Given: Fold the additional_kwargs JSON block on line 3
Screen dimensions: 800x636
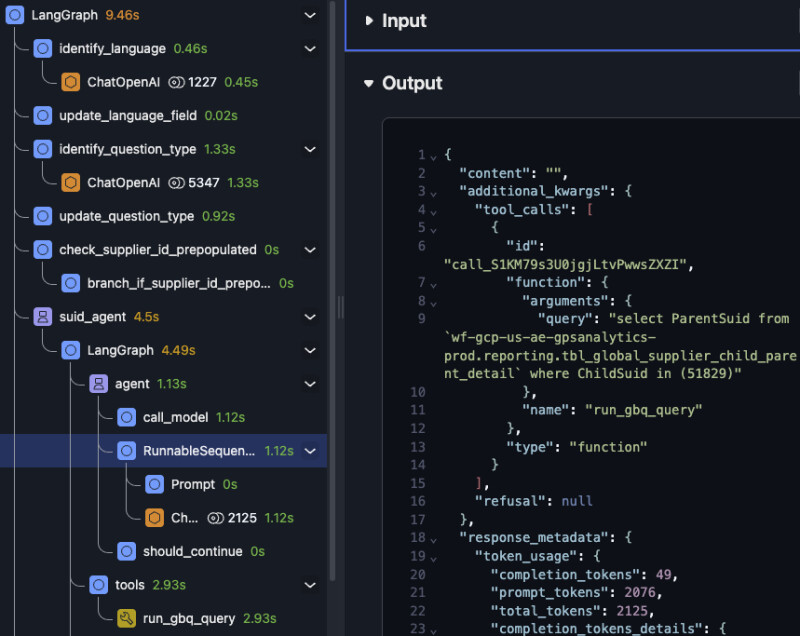Looking at the screenshot, I should coord(433,190).
